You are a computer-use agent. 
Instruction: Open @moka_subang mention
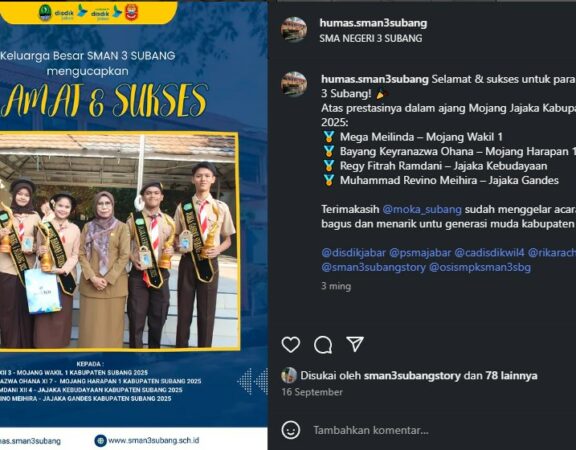point(422,209)
